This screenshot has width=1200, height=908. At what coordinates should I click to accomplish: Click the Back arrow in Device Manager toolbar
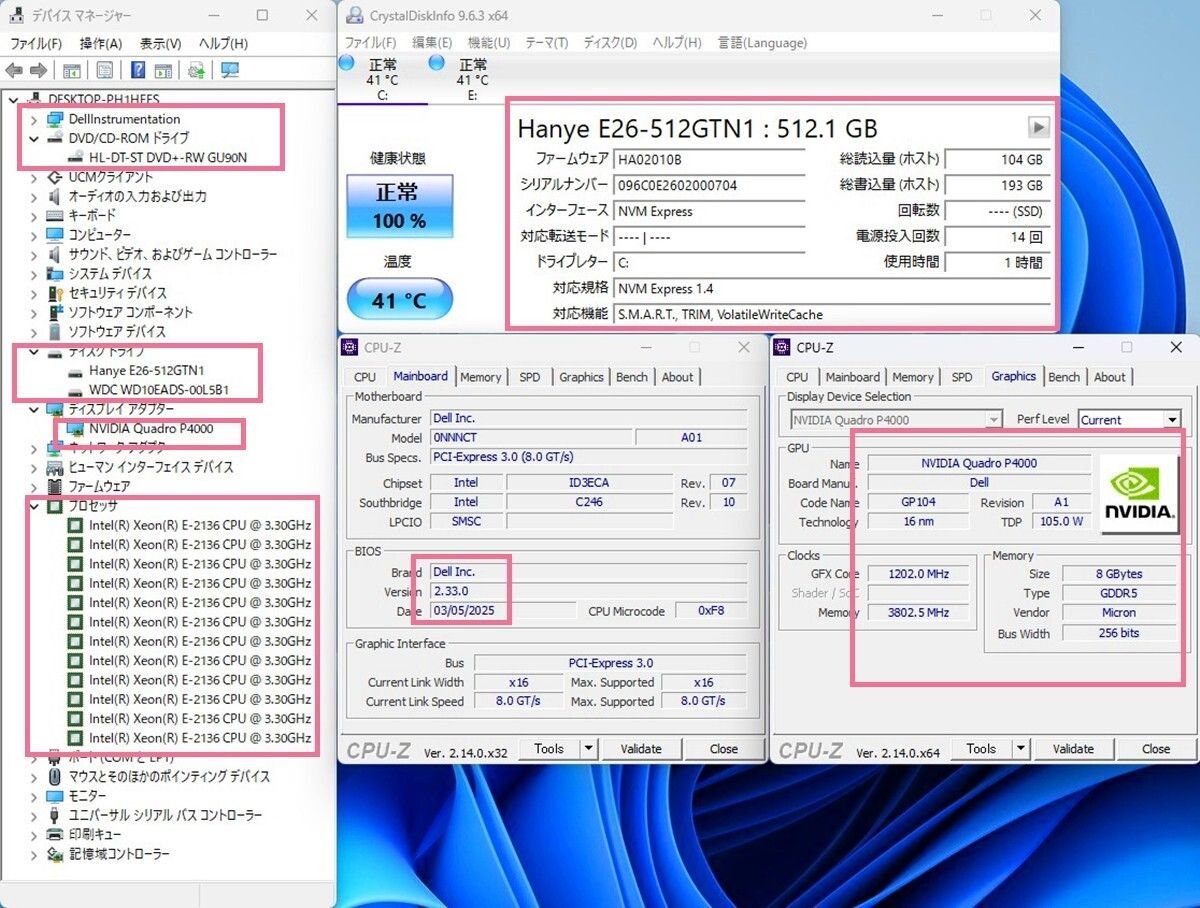pyautogui.click(x=14, y=70)
